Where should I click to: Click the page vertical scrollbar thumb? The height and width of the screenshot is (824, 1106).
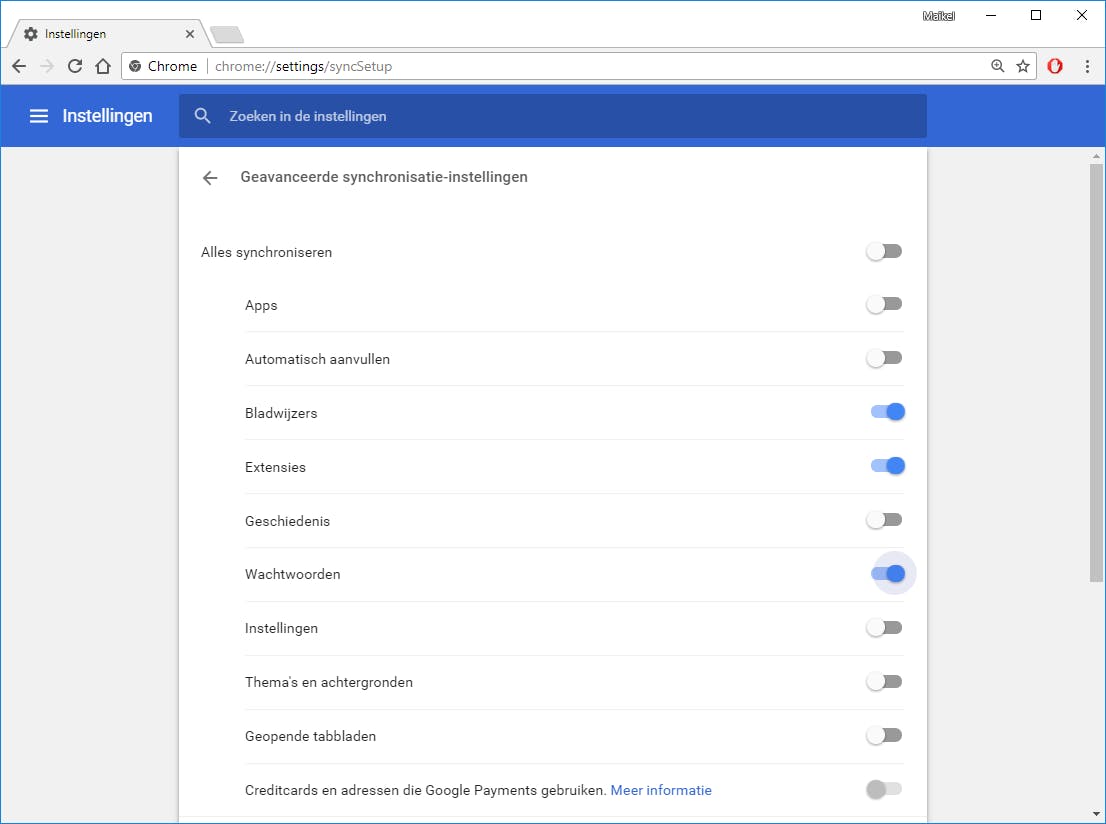(1096, 372)
